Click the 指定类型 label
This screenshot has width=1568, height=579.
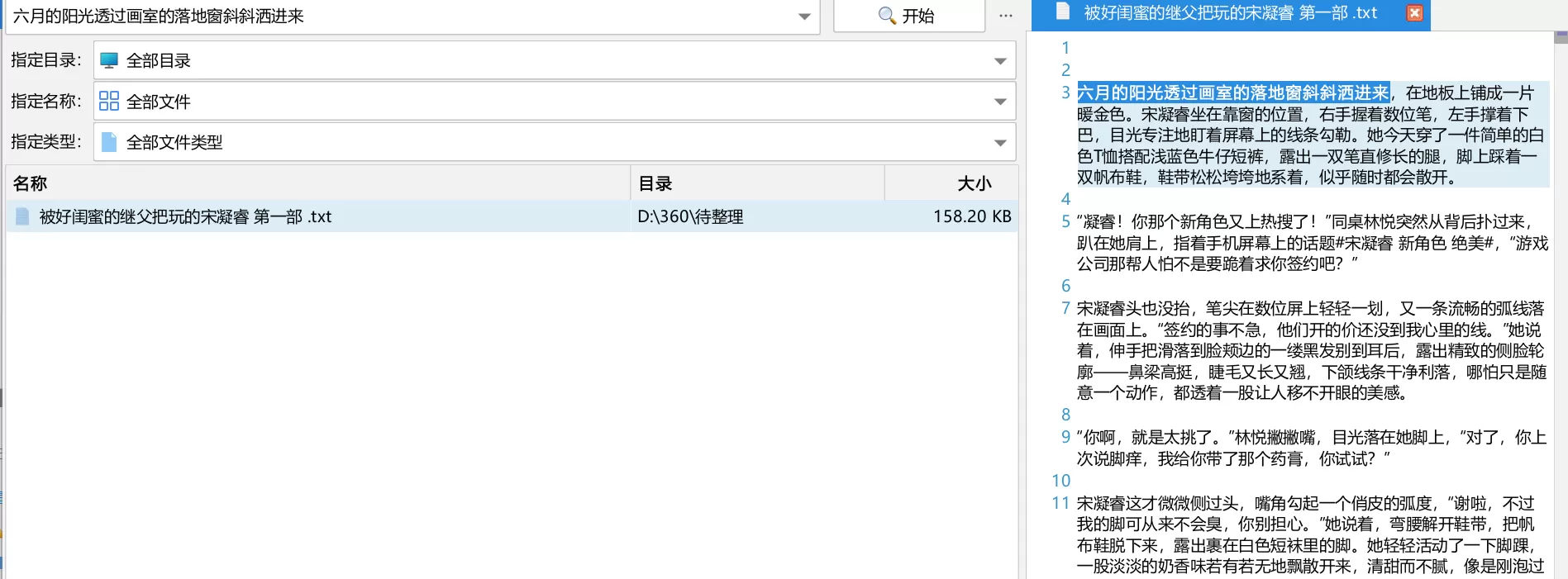(46, 142)
